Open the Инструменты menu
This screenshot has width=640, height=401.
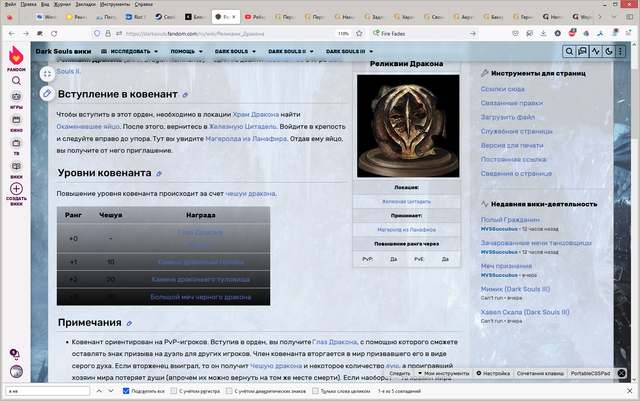point(115,4)
